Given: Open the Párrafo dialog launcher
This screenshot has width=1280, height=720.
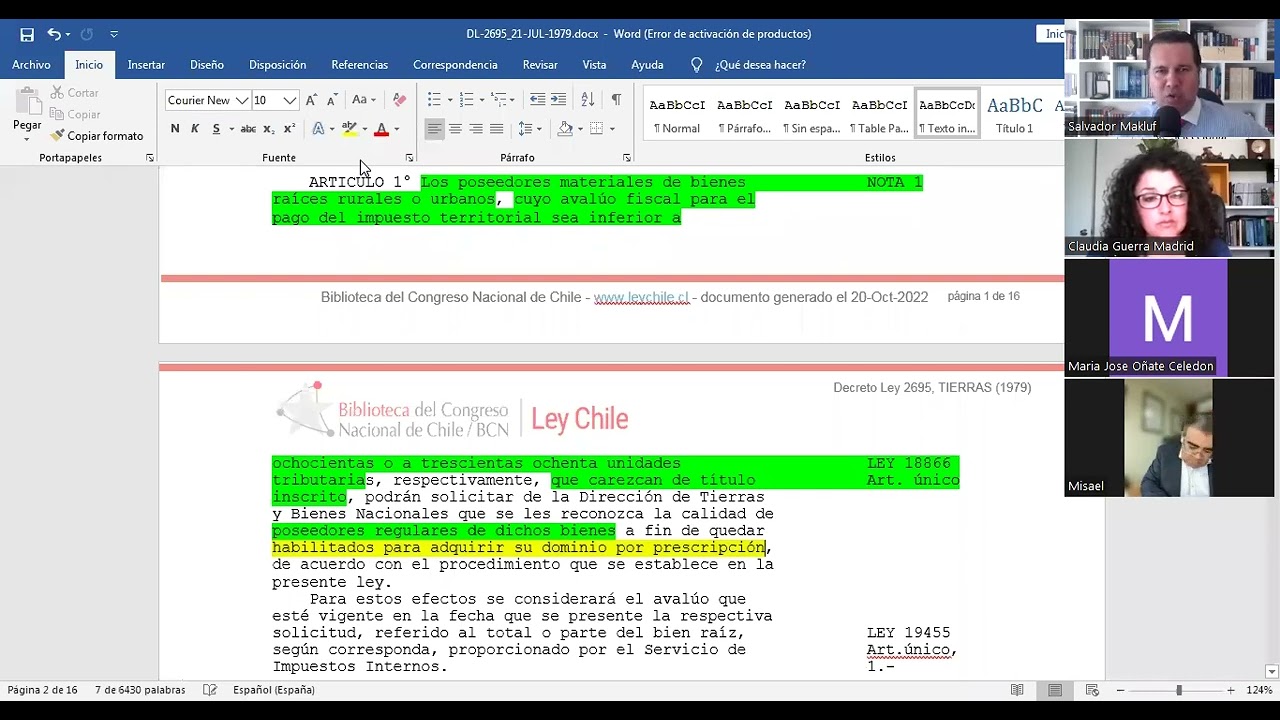Looking at the screenshot, I should click(627, 158).
